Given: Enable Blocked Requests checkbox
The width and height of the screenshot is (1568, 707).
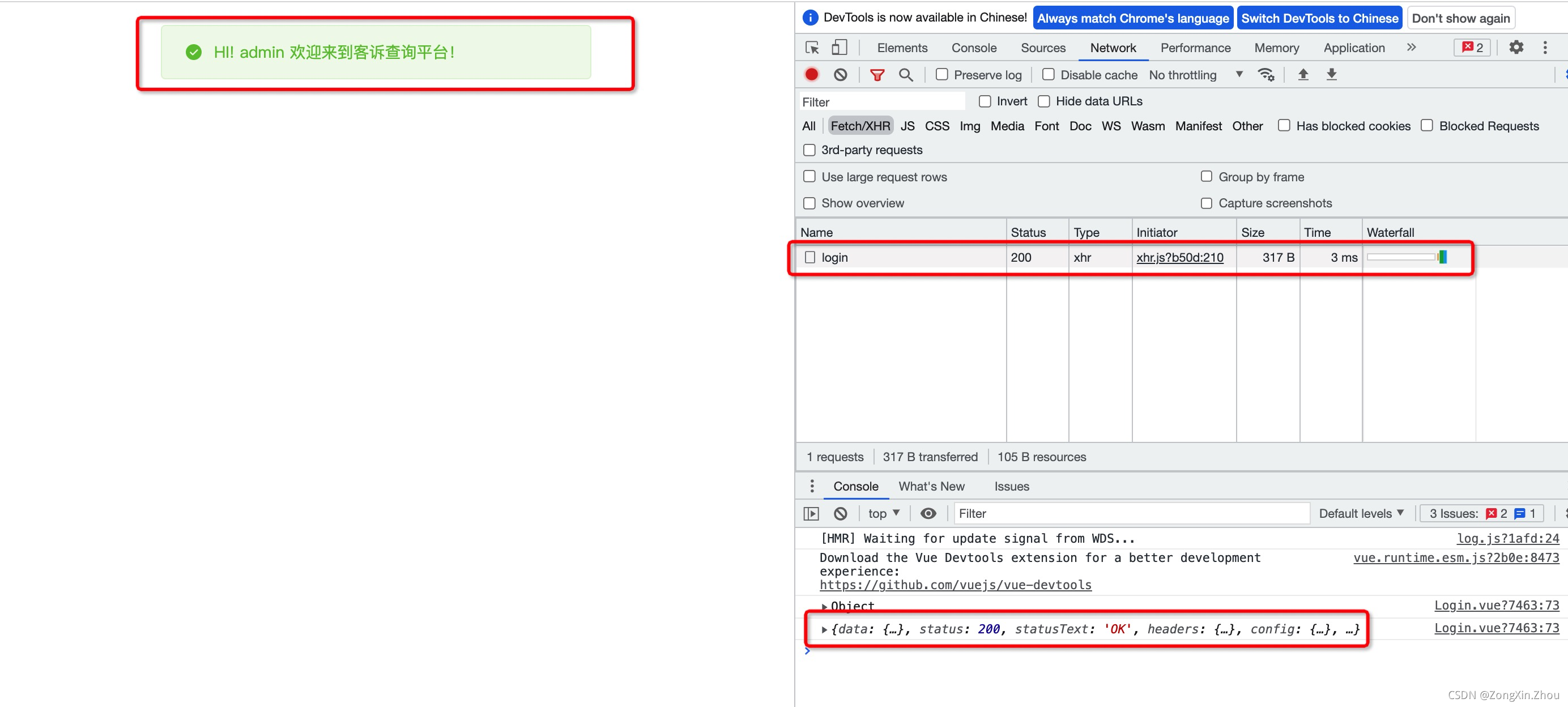Looking at the screenshot, I should coord(1426,125).
